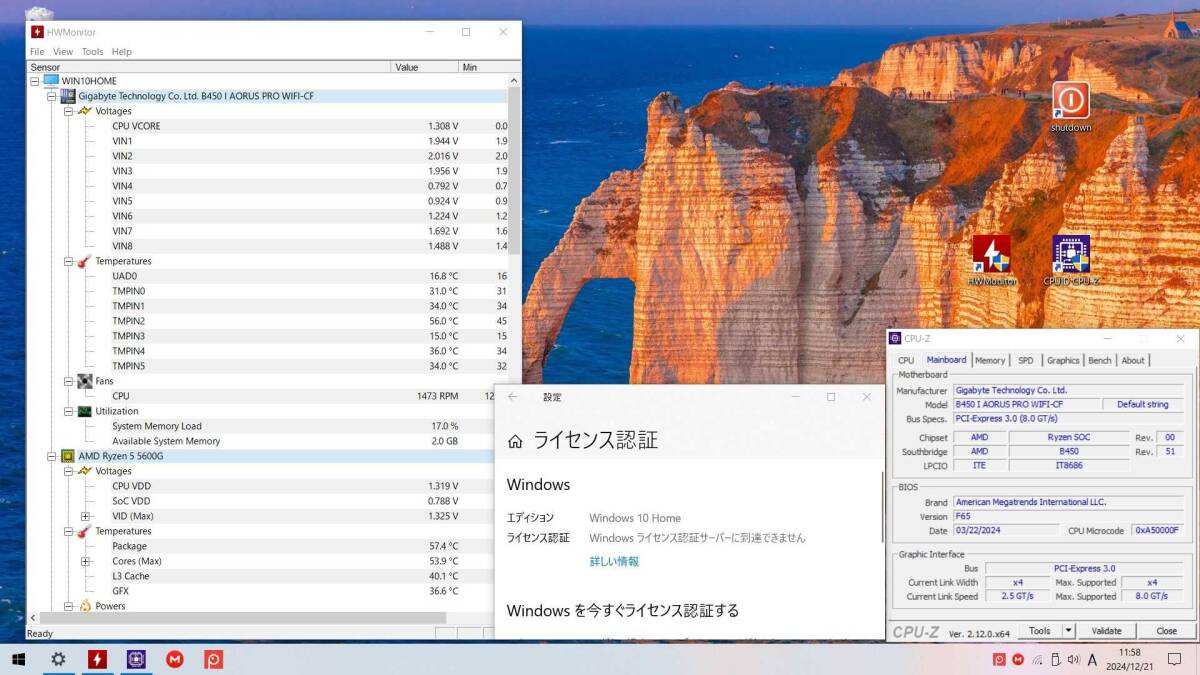
Task: Click the WIN10HOME computer icon in tree
Action: click(x=51, y=81)
